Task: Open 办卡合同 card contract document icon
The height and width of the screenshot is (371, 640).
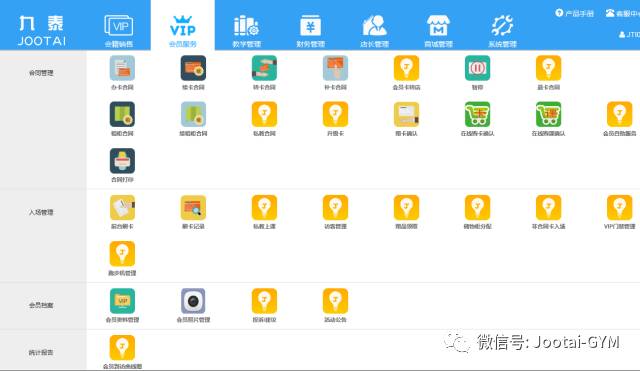Action: coord(122,68)
